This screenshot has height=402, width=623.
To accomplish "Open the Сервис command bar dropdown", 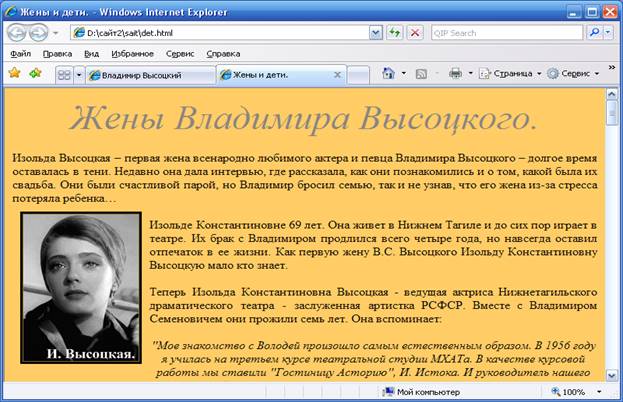I will tap(573, 74).
